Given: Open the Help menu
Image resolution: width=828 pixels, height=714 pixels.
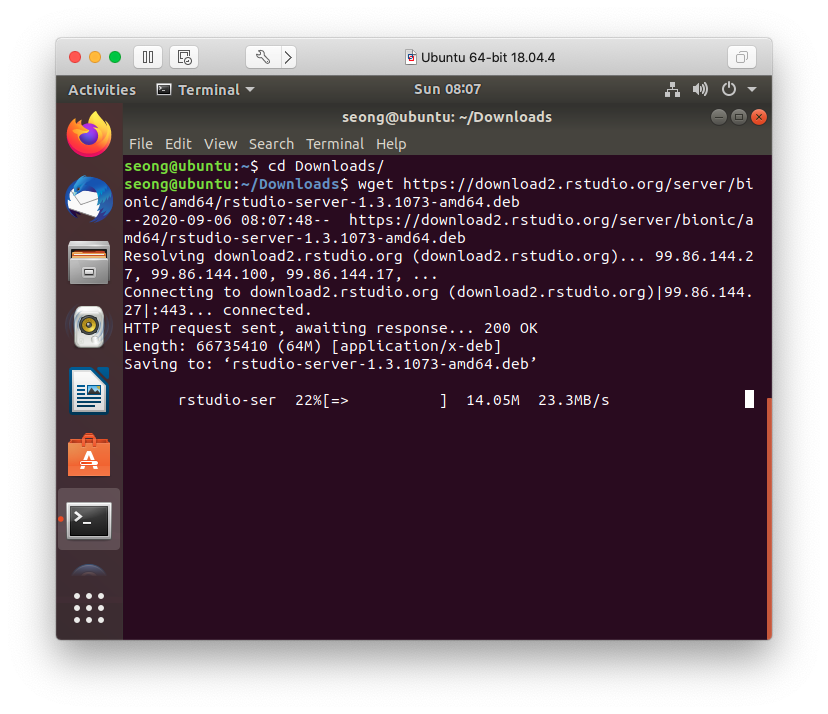Looking at the screenshot, I should [391, 144].
